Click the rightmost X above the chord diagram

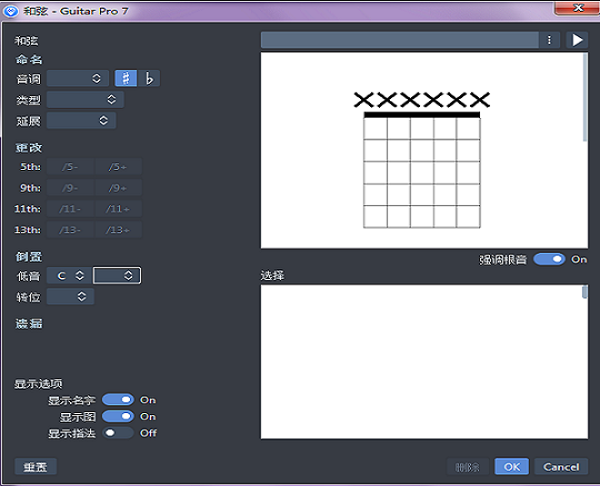tap(480, 99)
